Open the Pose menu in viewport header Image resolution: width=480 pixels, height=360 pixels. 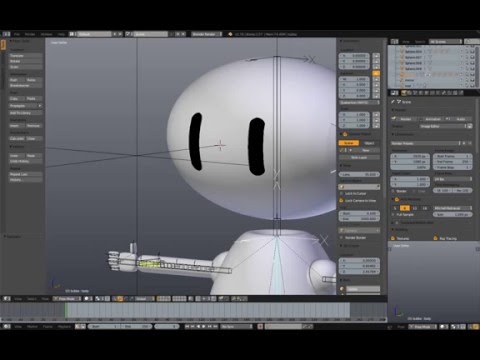click(x=45, y=299)
